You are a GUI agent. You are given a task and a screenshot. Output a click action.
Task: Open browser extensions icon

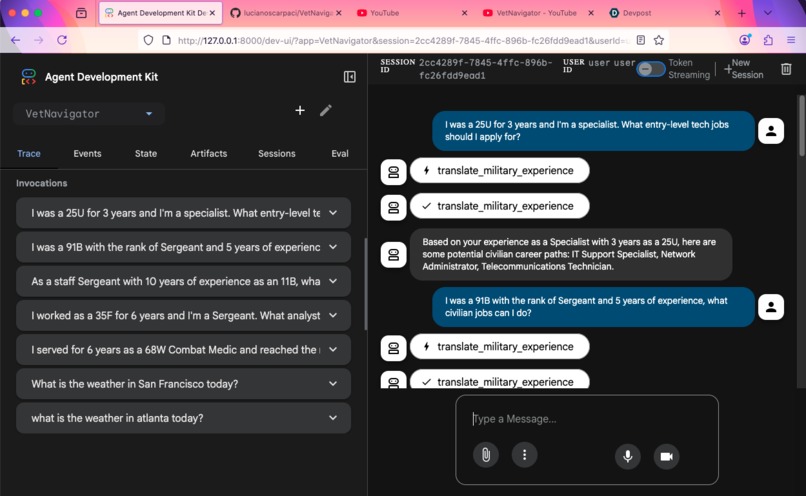pos(768,40)
